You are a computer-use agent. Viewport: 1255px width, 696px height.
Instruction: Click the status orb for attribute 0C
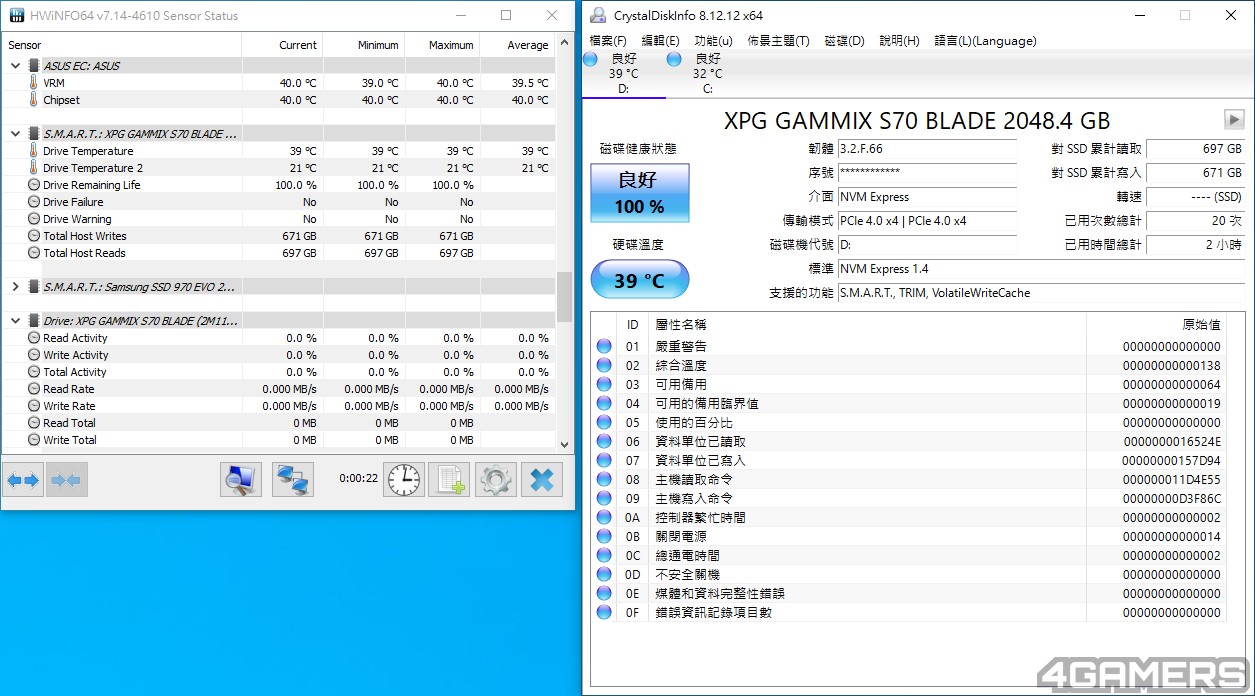click(x=604, y=555)
